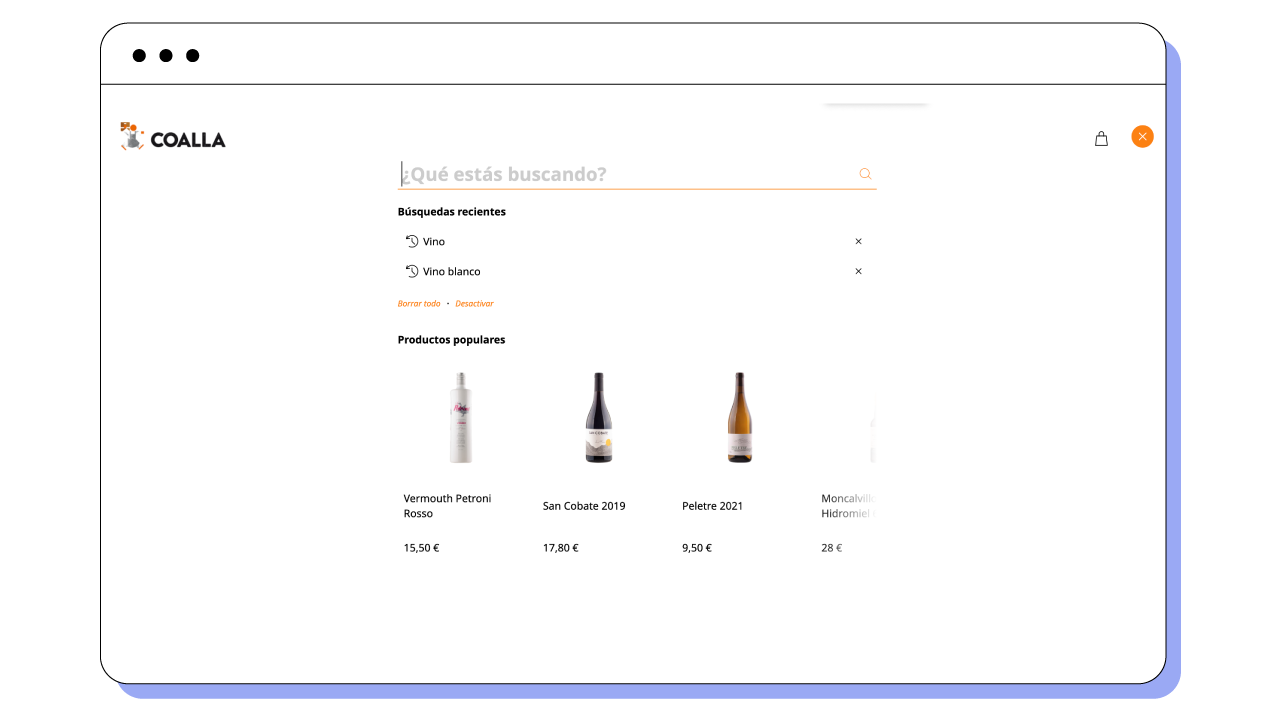The width and height of the screenshot is (1280, 720).
Task: Click the Coalla logo
Action: 173,137
